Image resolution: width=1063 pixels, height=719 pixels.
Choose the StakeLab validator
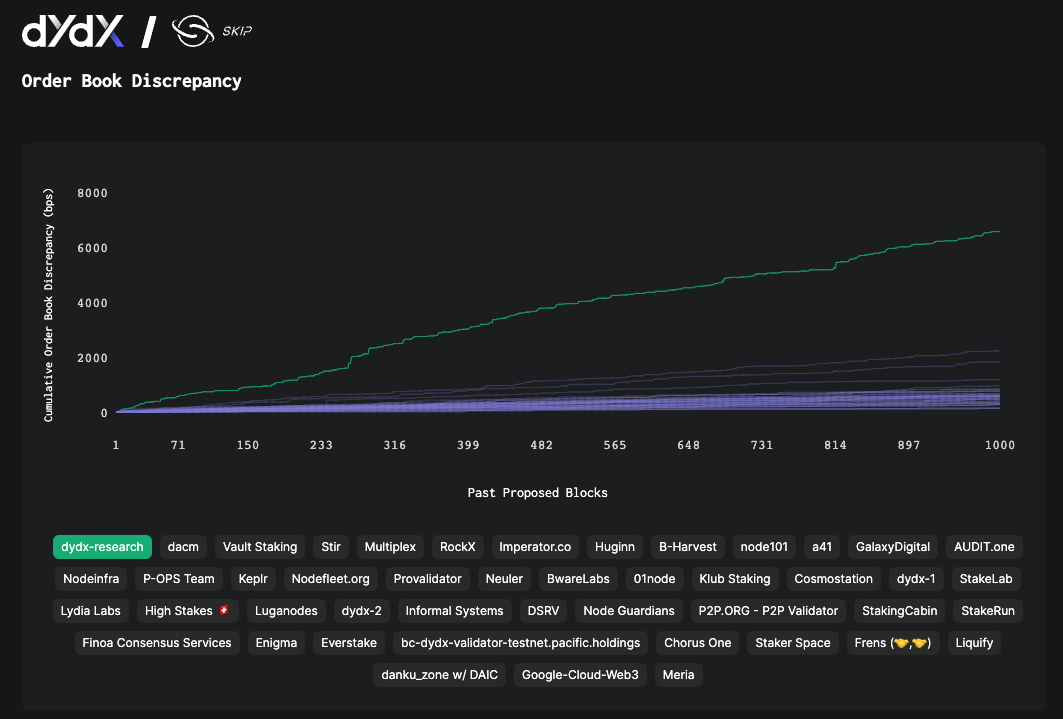(986, 579)
